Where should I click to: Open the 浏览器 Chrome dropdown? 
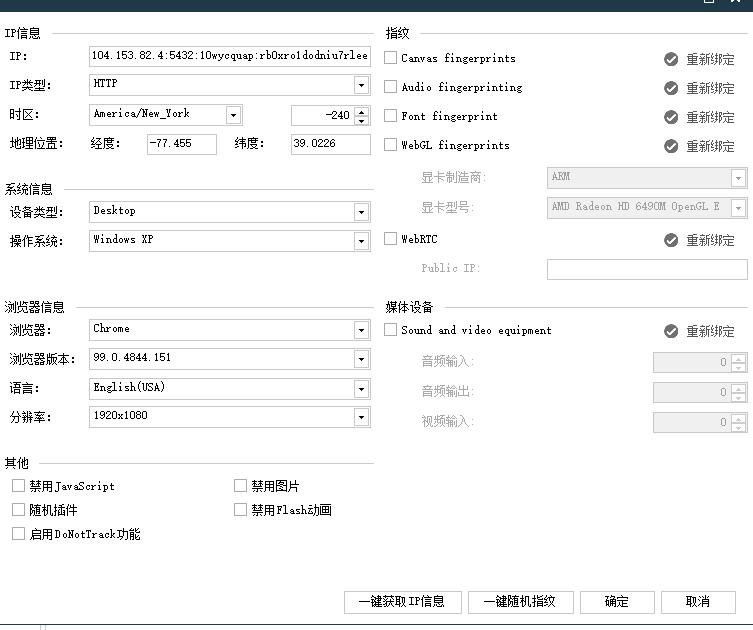(361, 330)
